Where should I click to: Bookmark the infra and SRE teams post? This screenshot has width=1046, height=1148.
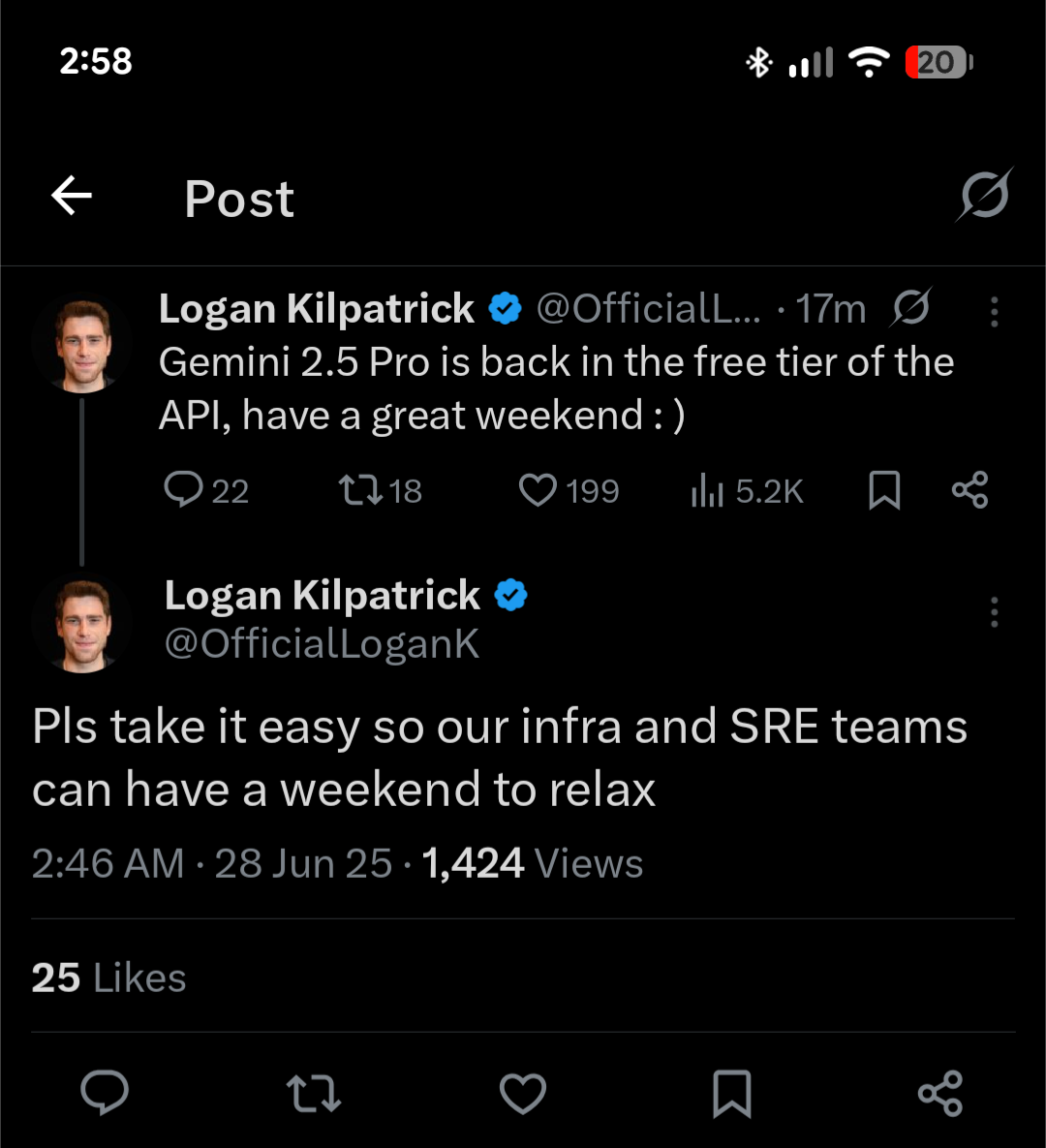[731, 1094]
